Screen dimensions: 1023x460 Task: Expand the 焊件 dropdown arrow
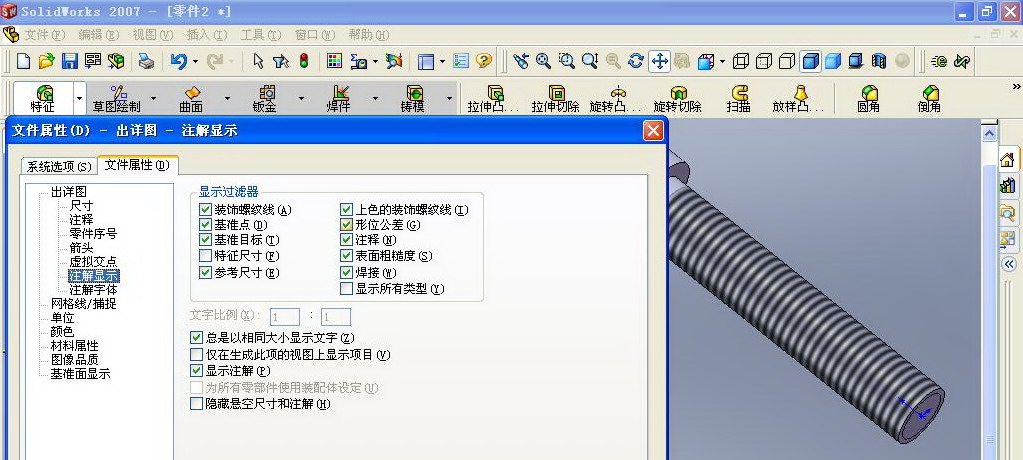[375, 99]
